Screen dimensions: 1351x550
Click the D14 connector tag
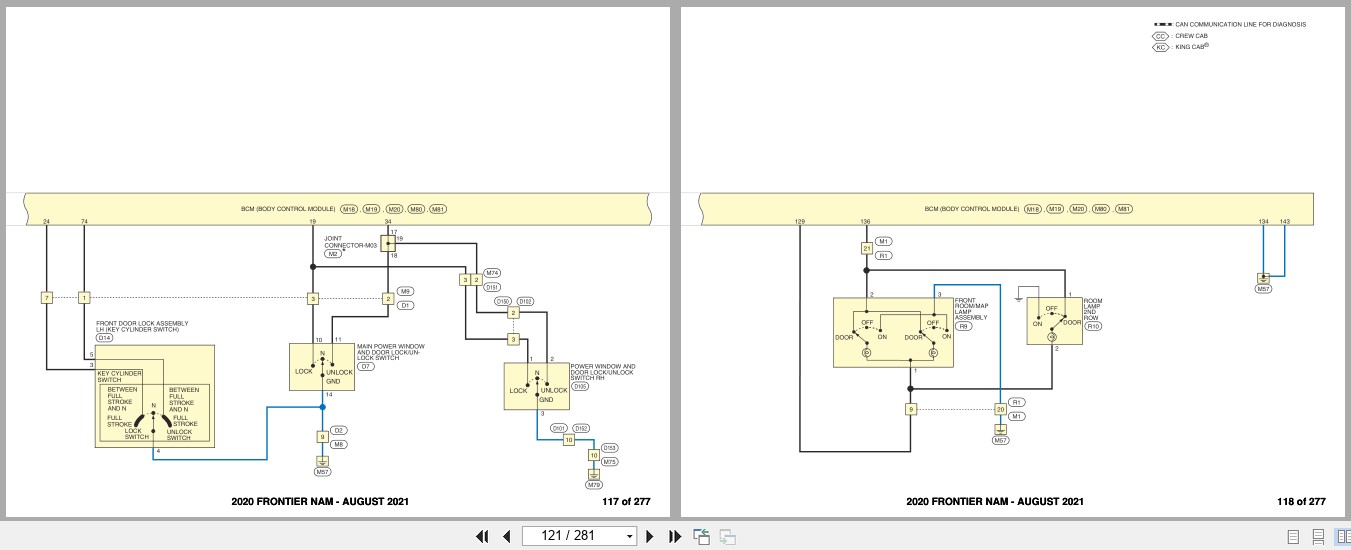pyautogui.click(x=105, y=338)
